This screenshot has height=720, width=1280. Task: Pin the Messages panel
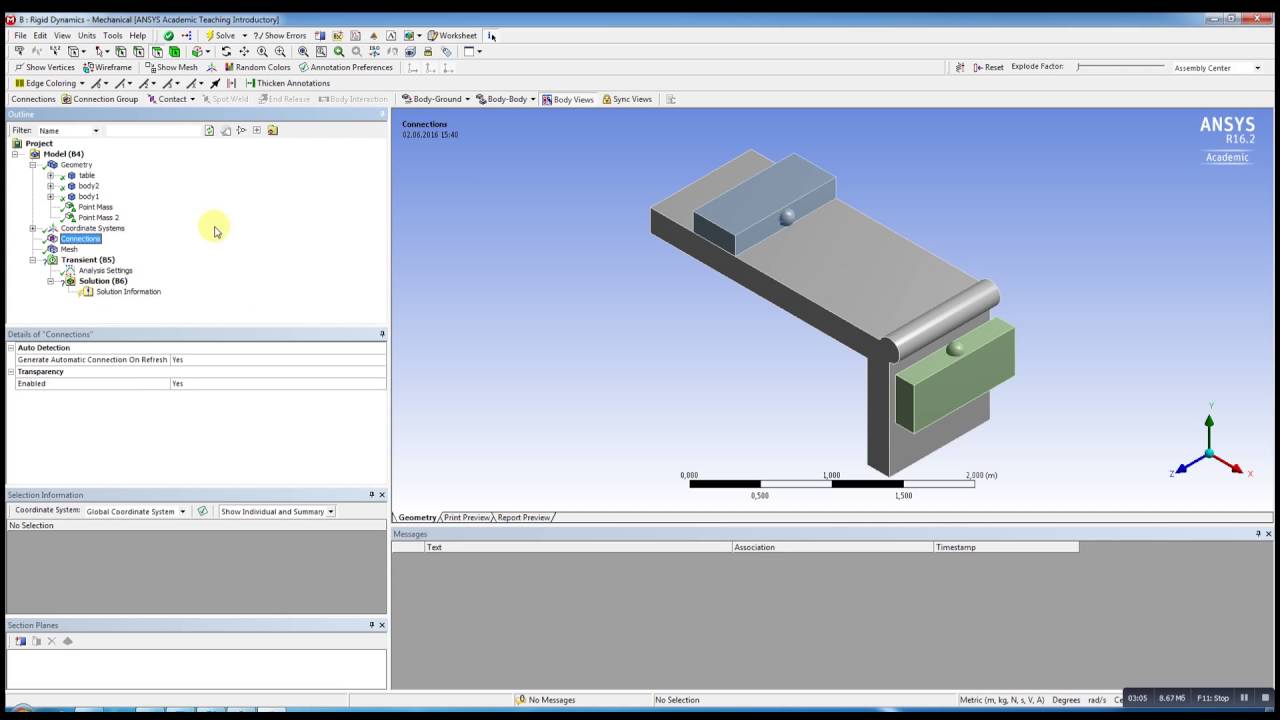point(1258,534)
